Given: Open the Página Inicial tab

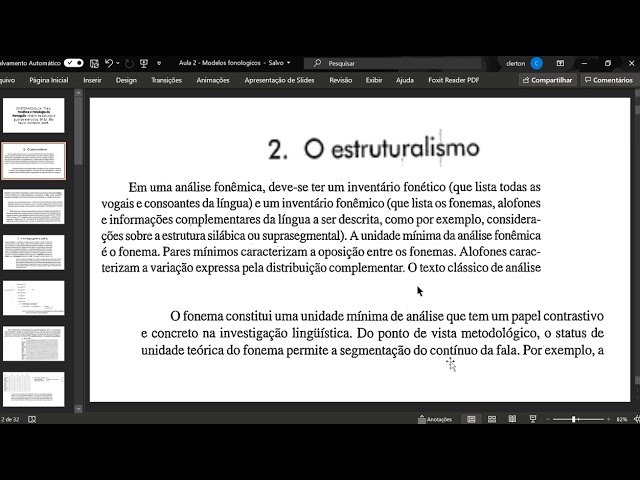Looking at the screenshot, I should (49, 80).
